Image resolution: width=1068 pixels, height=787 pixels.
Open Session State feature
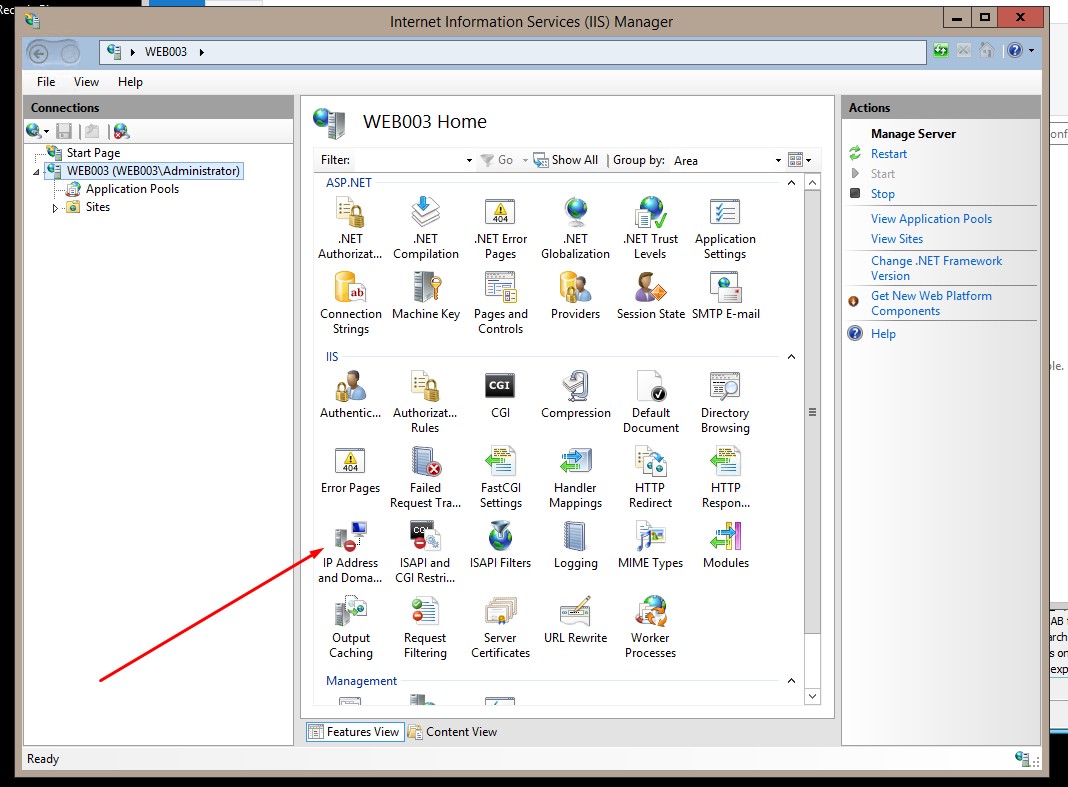[650, 296]
